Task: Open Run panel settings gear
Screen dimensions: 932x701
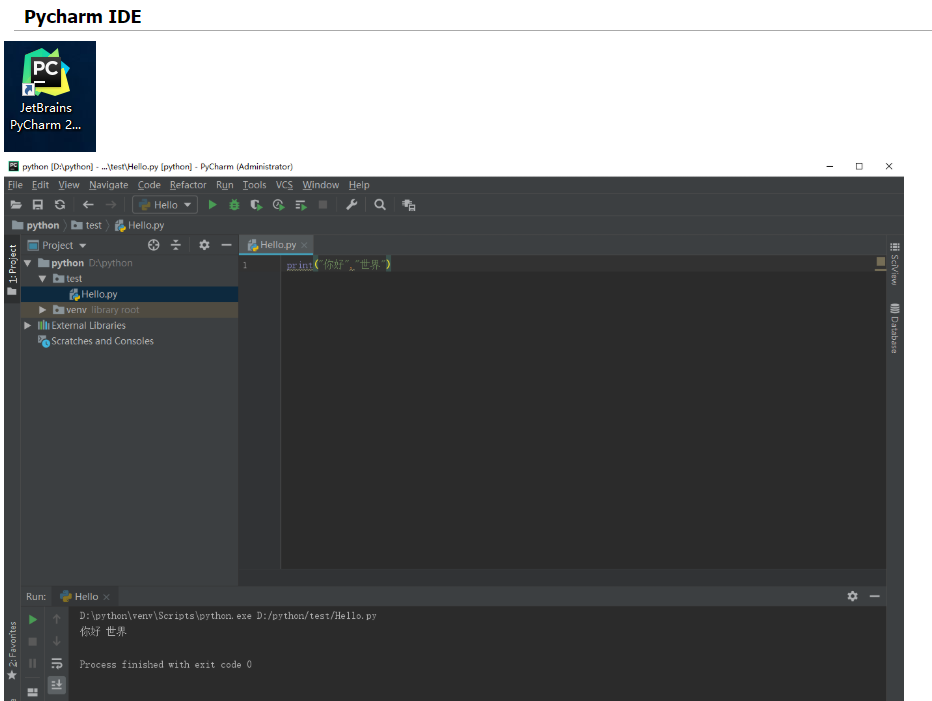Action: pos(852,596)
